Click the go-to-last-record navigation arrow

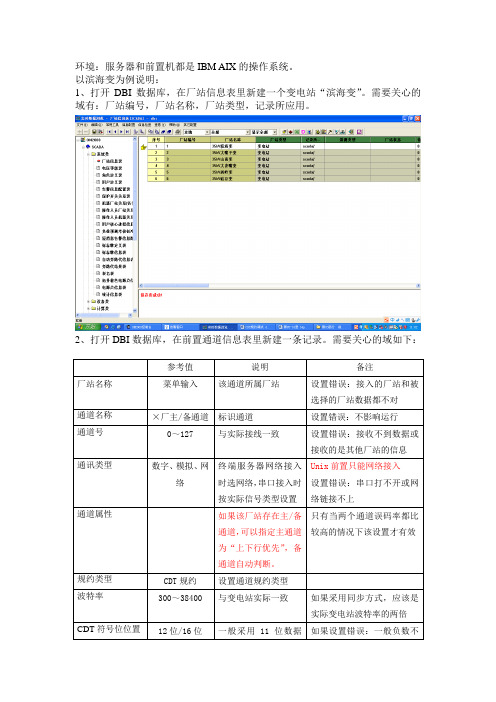click(128, 132)
